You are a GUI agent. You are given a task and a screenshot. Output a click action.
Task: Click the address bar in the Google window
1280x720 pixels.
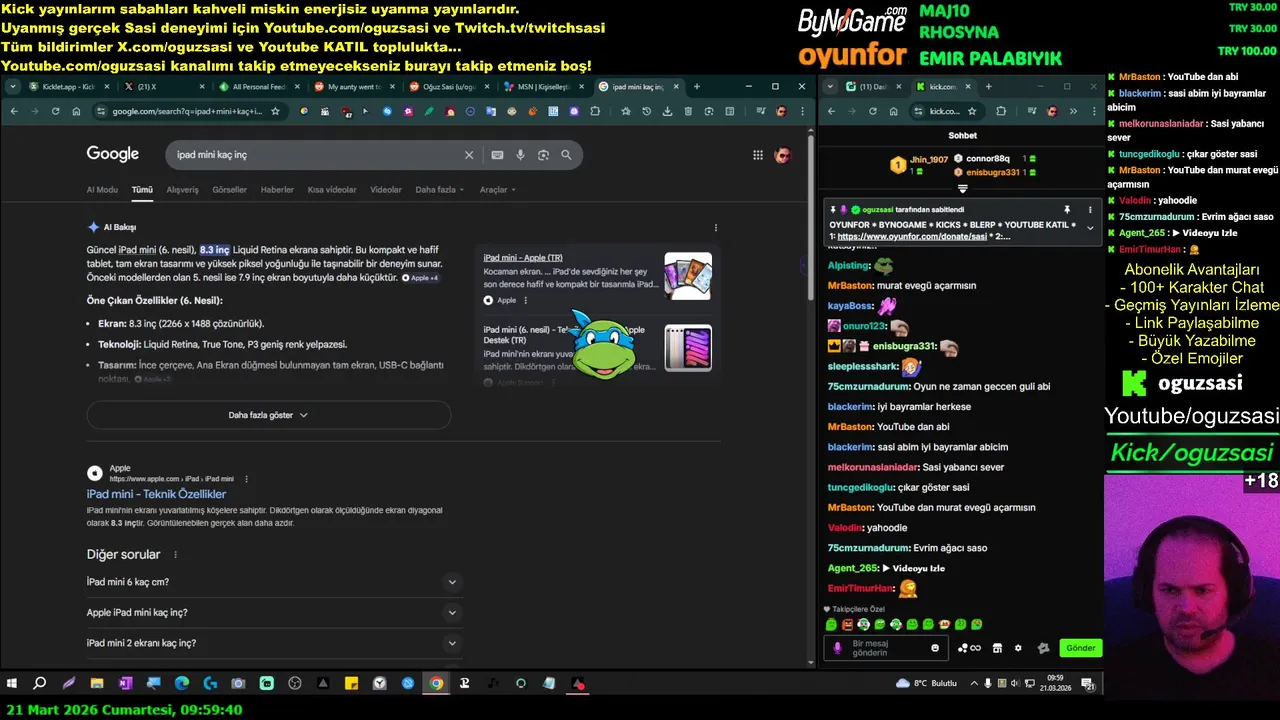tap(190, 111)
